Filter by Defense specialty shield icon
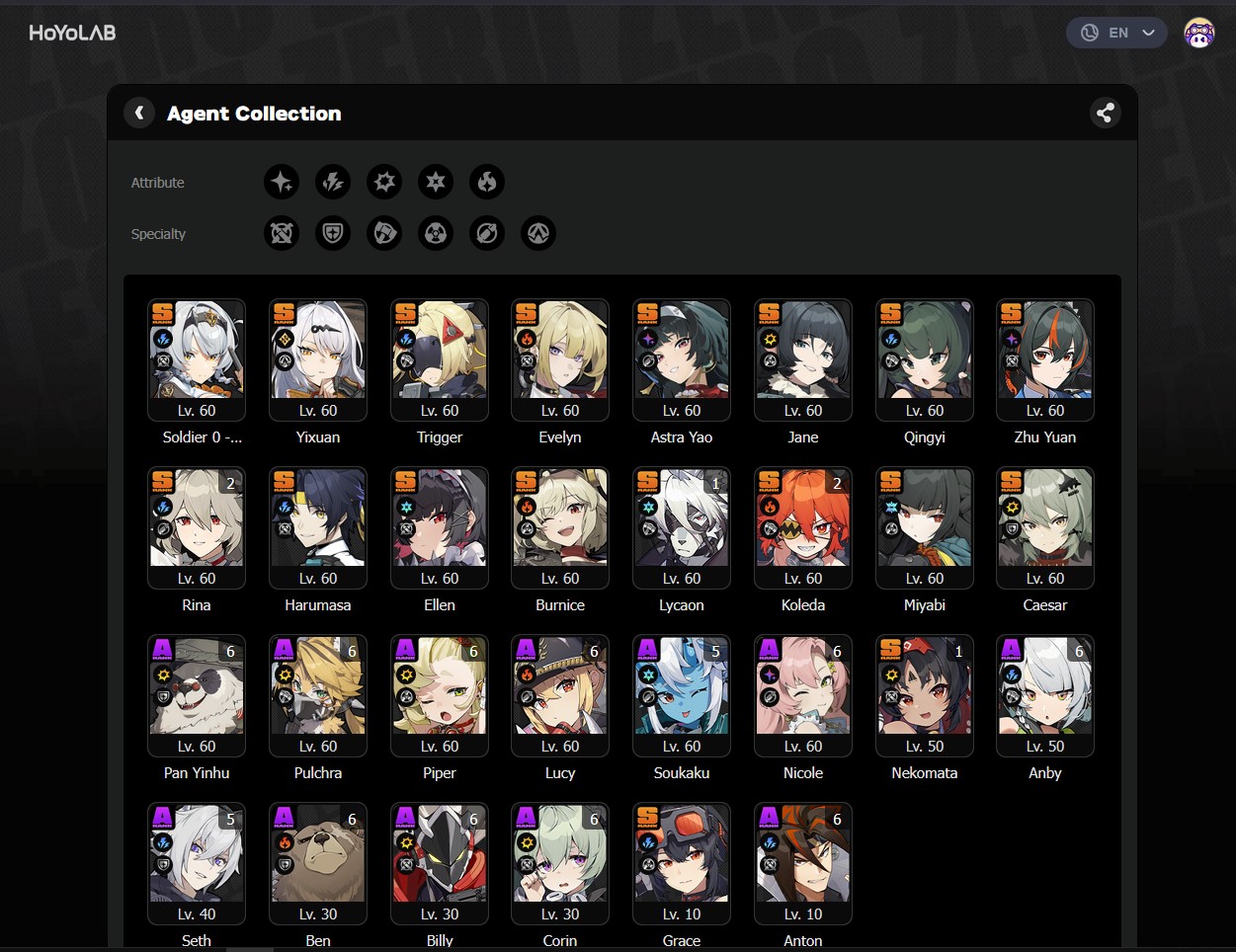This screenshot has width=1236, height=952. [333, 233]
